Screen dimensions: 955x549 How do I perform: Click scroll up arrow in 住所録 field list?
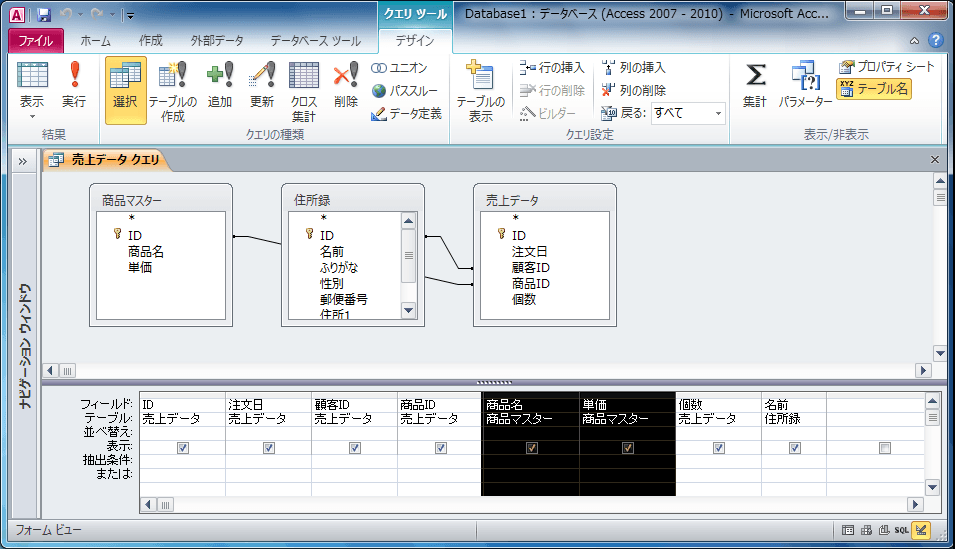[409, 221]
